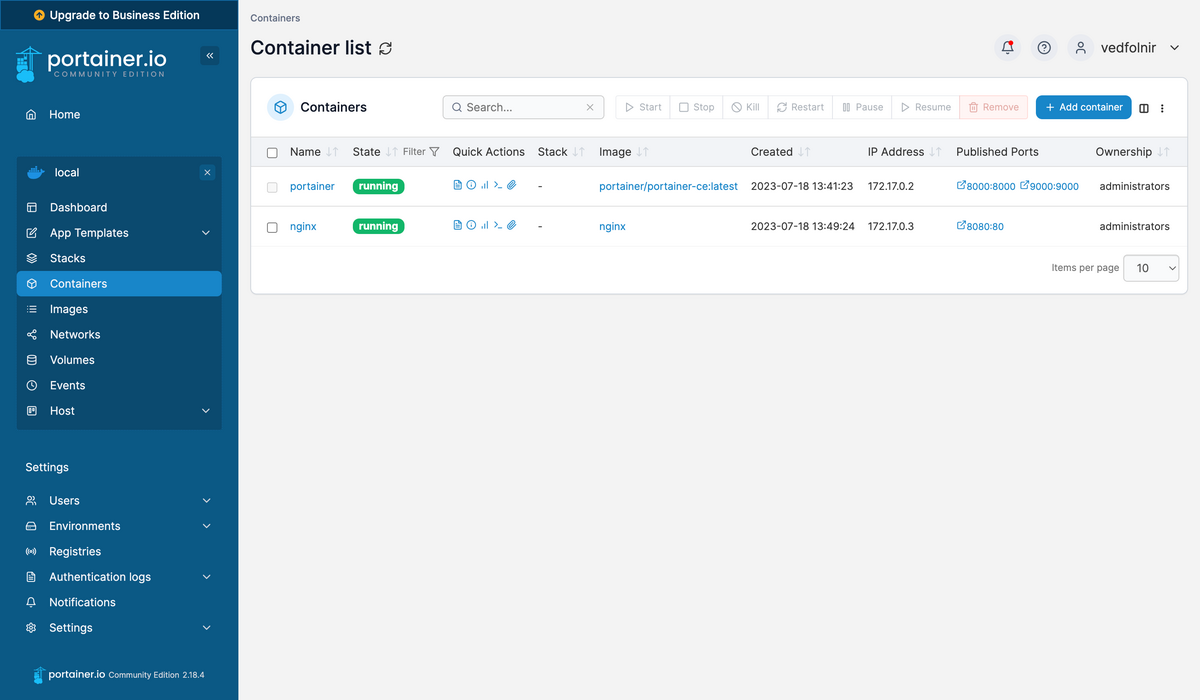Click the Add container button

click(1083, 107)
